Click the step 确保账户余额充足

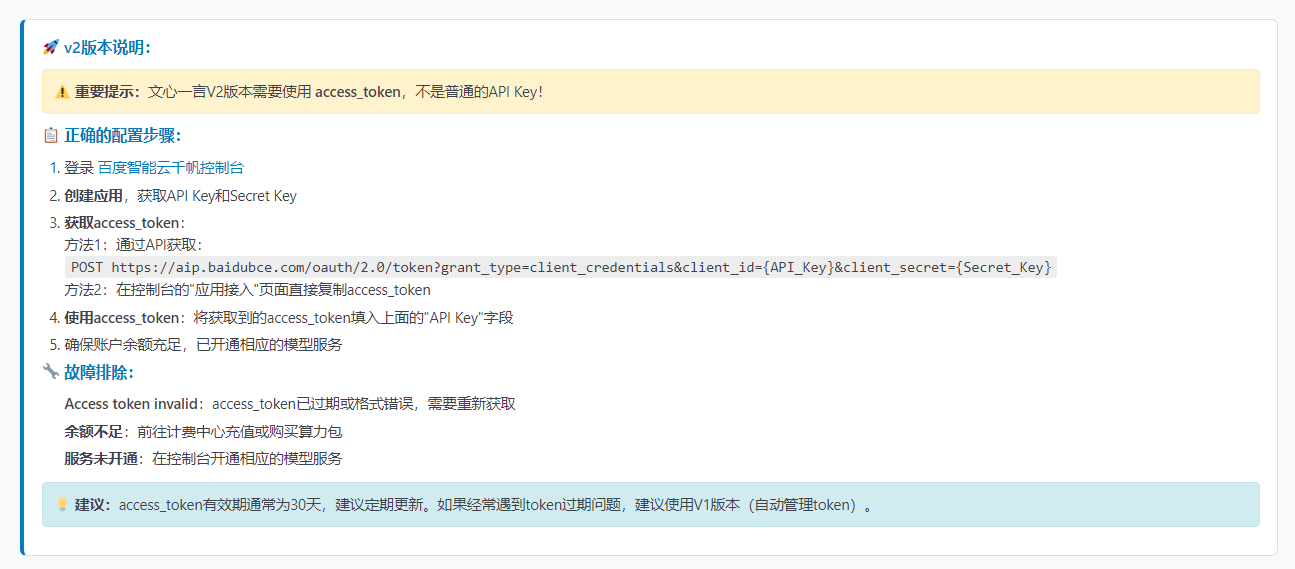[203, 345]
